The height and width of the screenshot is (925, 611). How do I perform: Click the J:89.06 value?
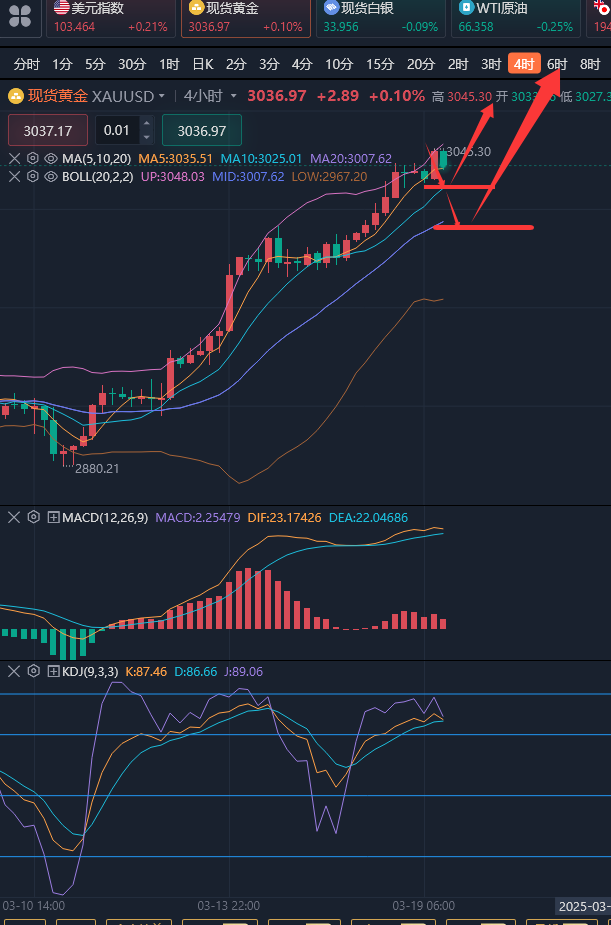[243, 671]
